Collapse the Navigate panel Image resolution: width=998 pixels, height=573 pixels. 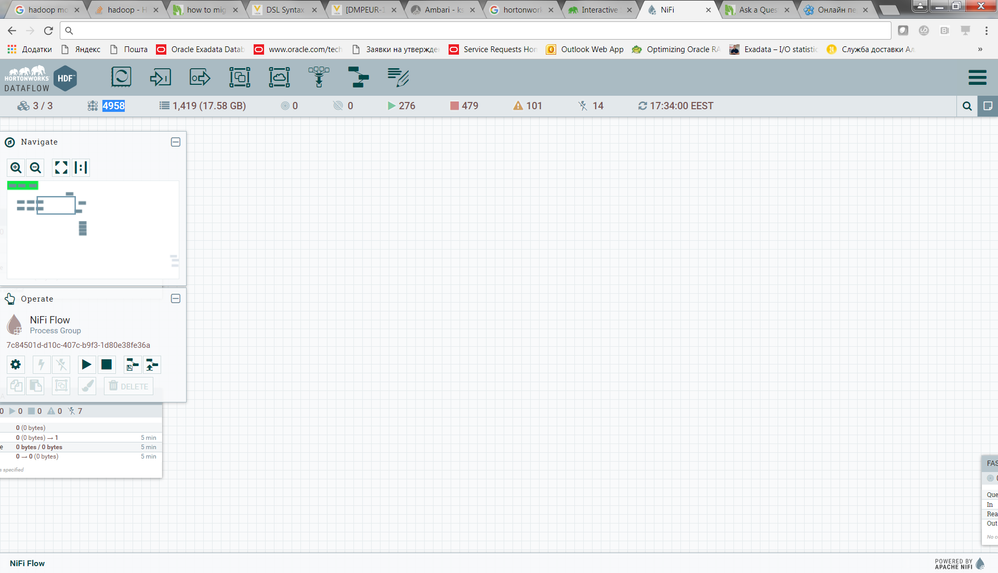[176, 142]
